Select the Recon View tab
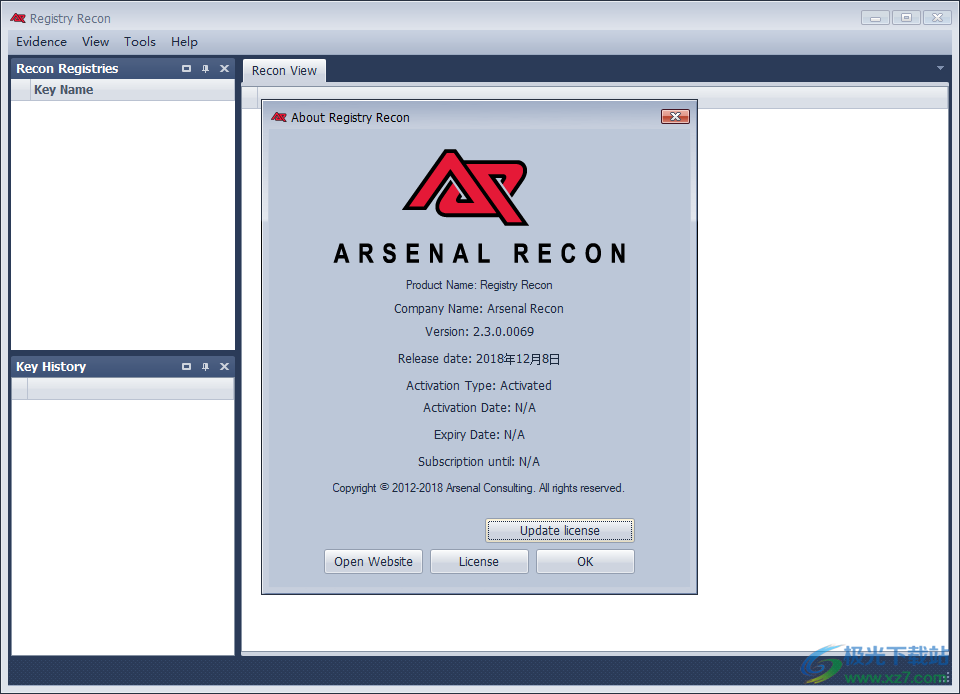This screenshot has height=694, width=960. [x=284, y=70]
